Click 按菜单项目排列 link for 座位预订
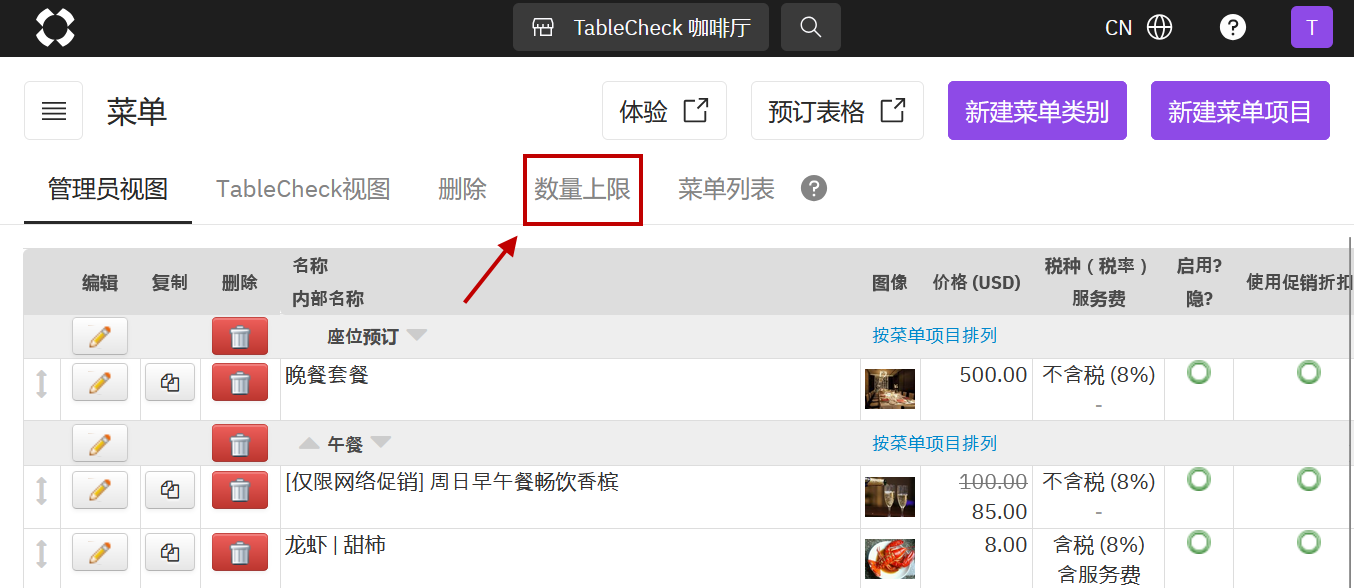Image resolution: width=1354 pixels, height=588 pixels. point(934,336)
